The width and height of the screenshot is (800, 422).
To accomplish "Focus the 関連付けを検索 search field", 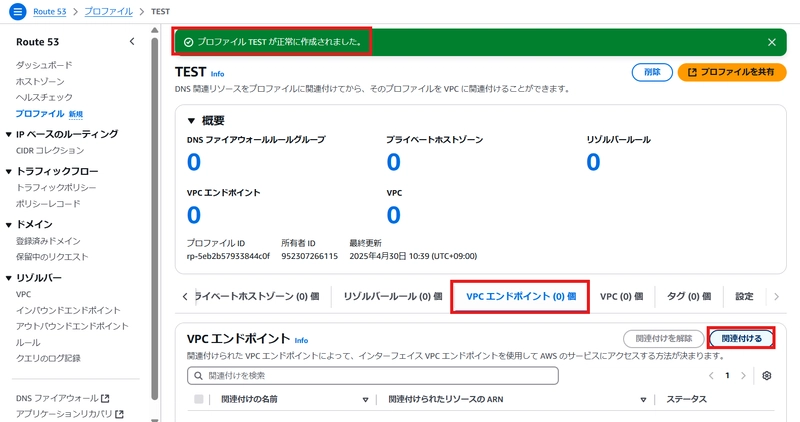I will point(373,376).
